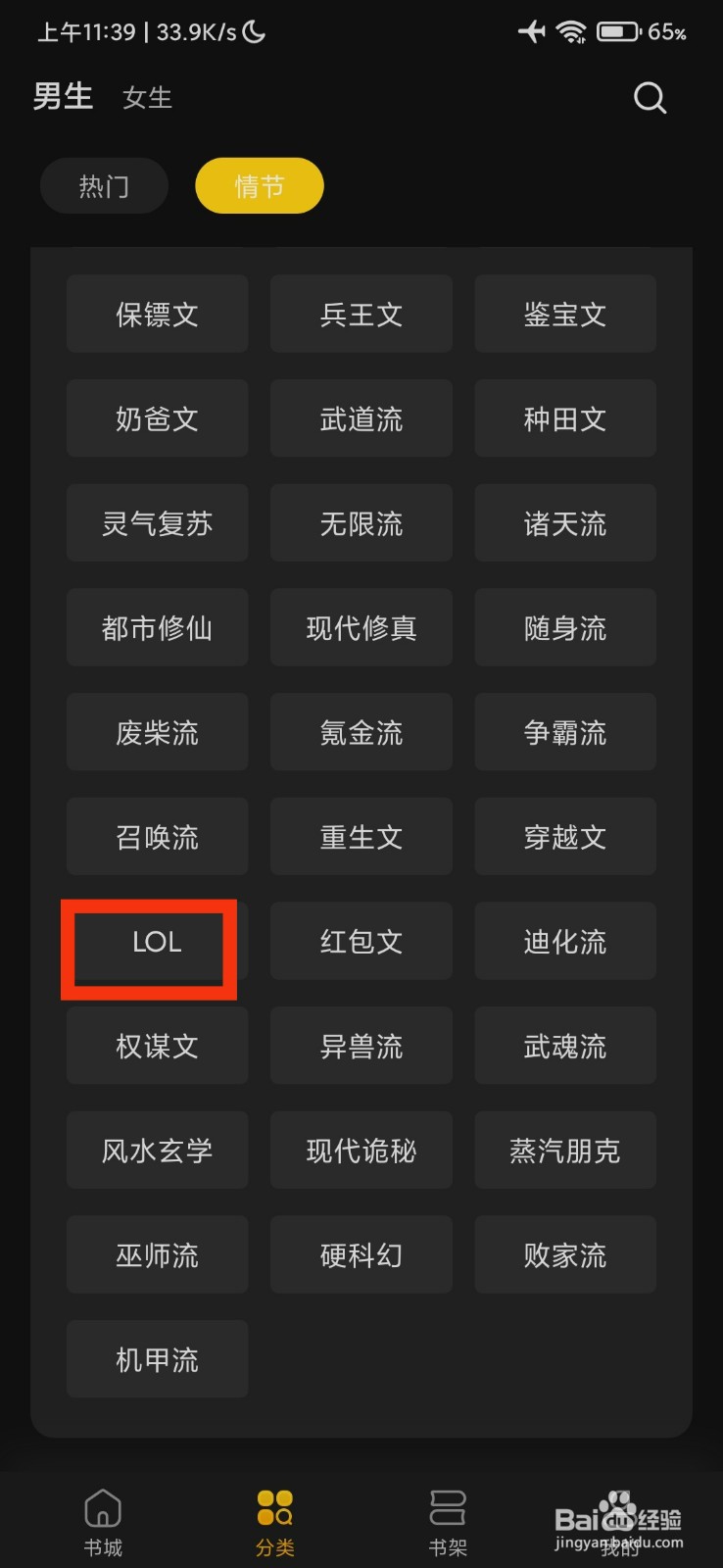Tap the 分类 category icon
This screenshot has height=1568, width=723.
pyautogui.click(x=275, y=1508)
